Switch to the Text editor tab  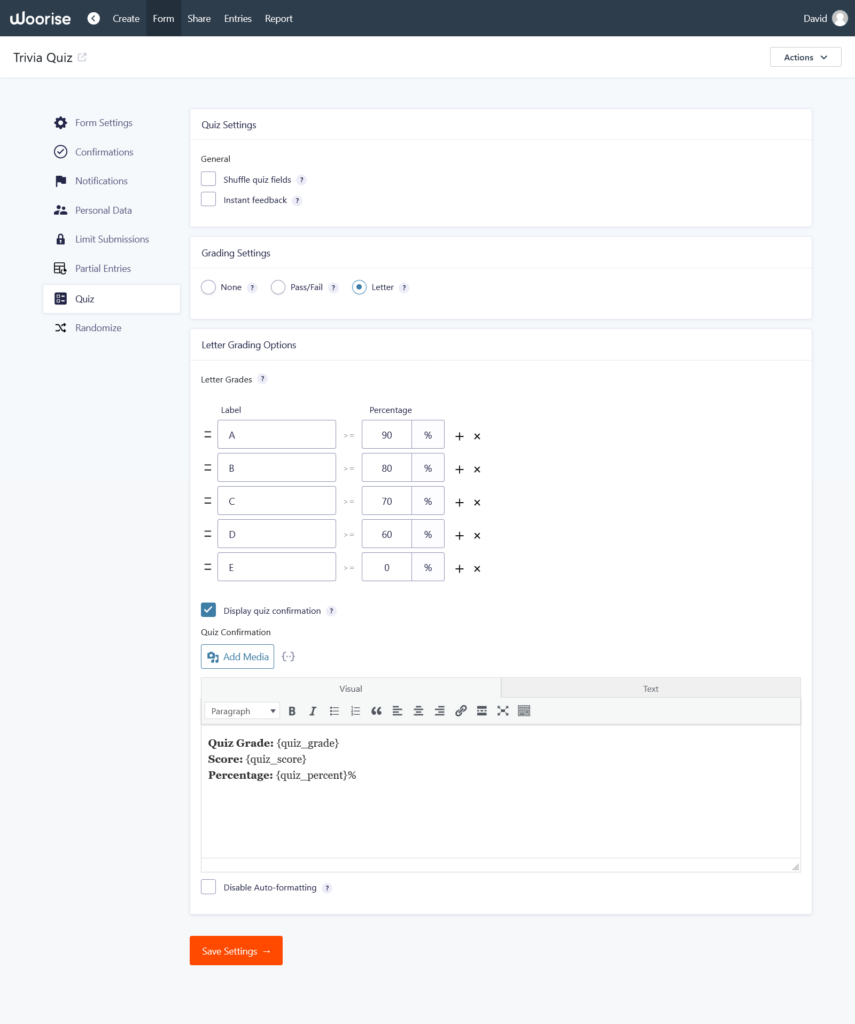point(650,688)
